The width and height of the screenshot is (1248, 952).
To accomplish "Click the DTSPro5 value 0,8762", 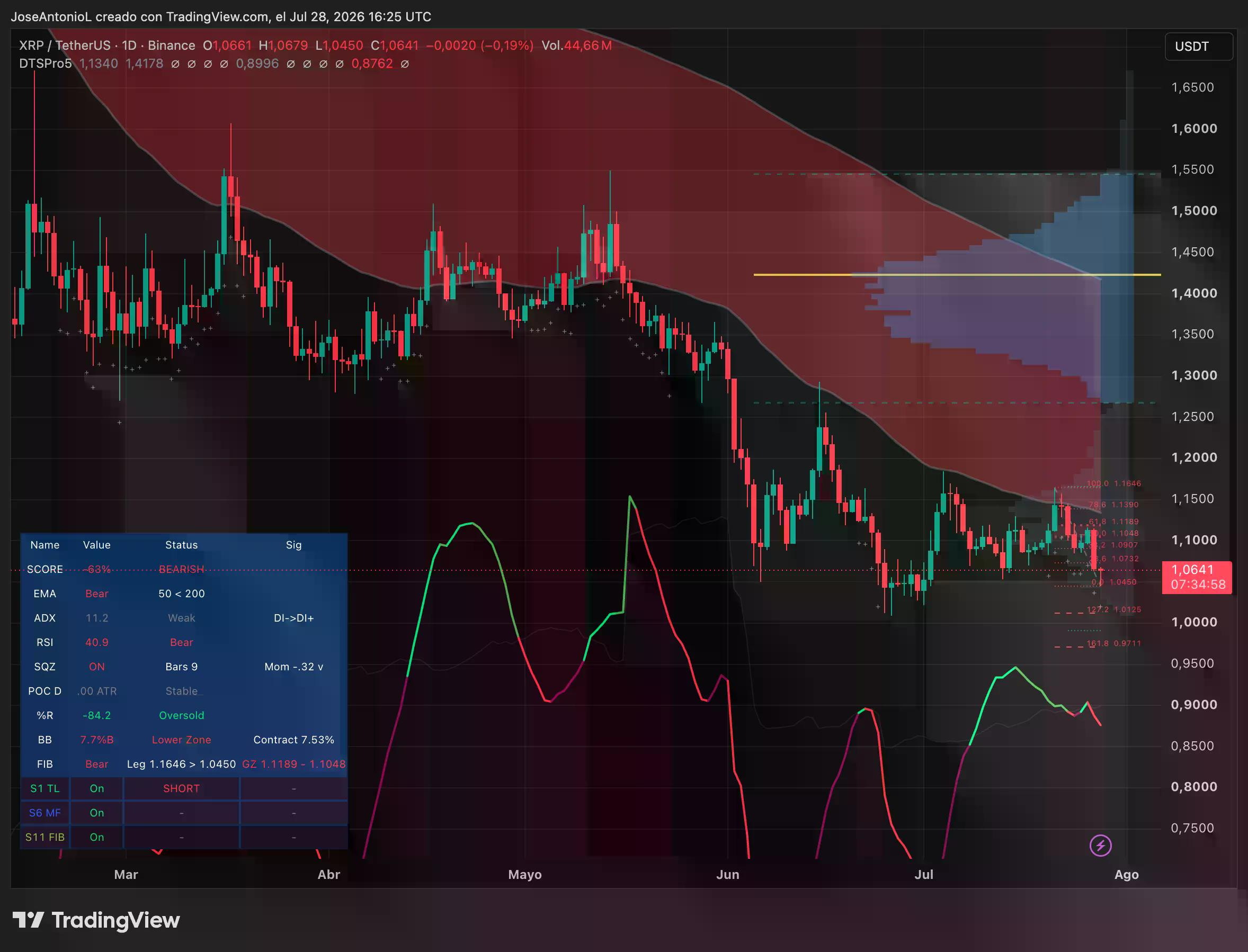I will coord(372,64).
